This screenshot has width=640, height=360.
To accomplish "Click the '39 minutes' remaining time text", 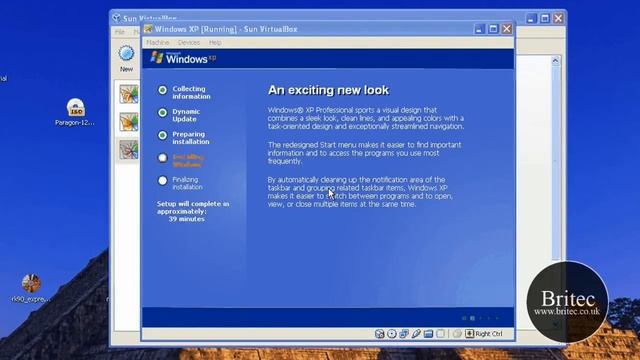I will point(187,219).
